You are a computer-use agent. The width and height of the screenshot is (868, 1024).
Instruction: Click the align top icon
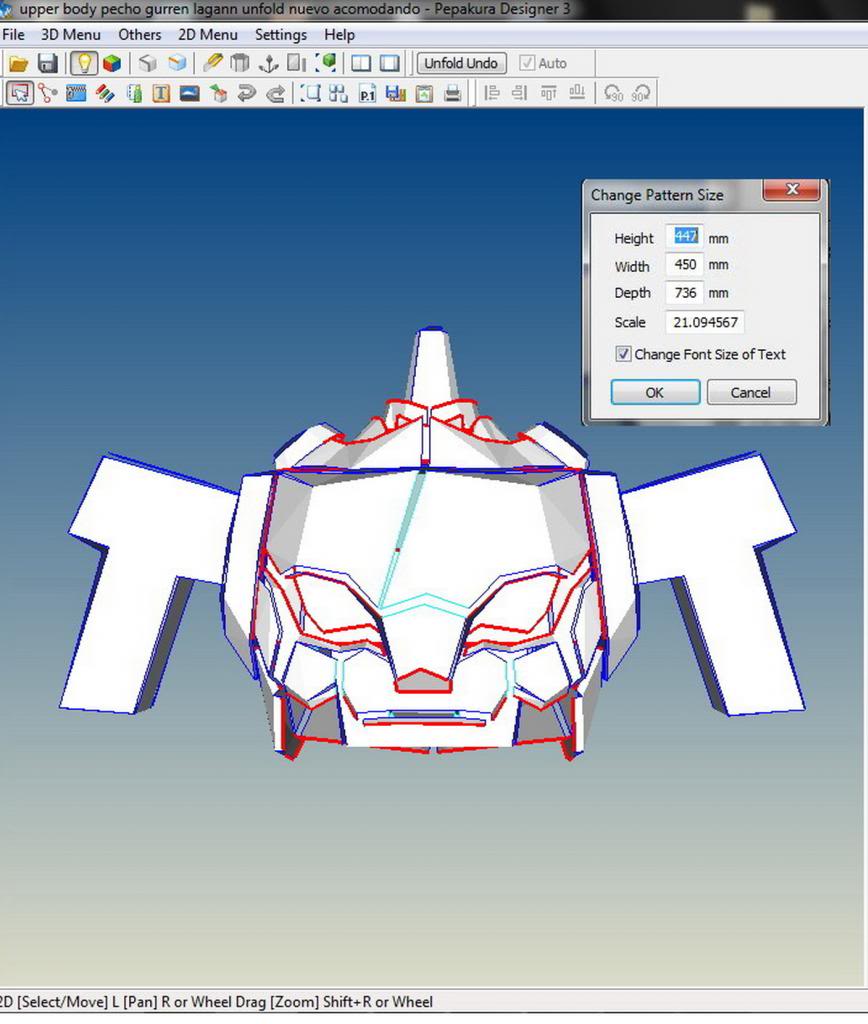(x=549, y=93)
